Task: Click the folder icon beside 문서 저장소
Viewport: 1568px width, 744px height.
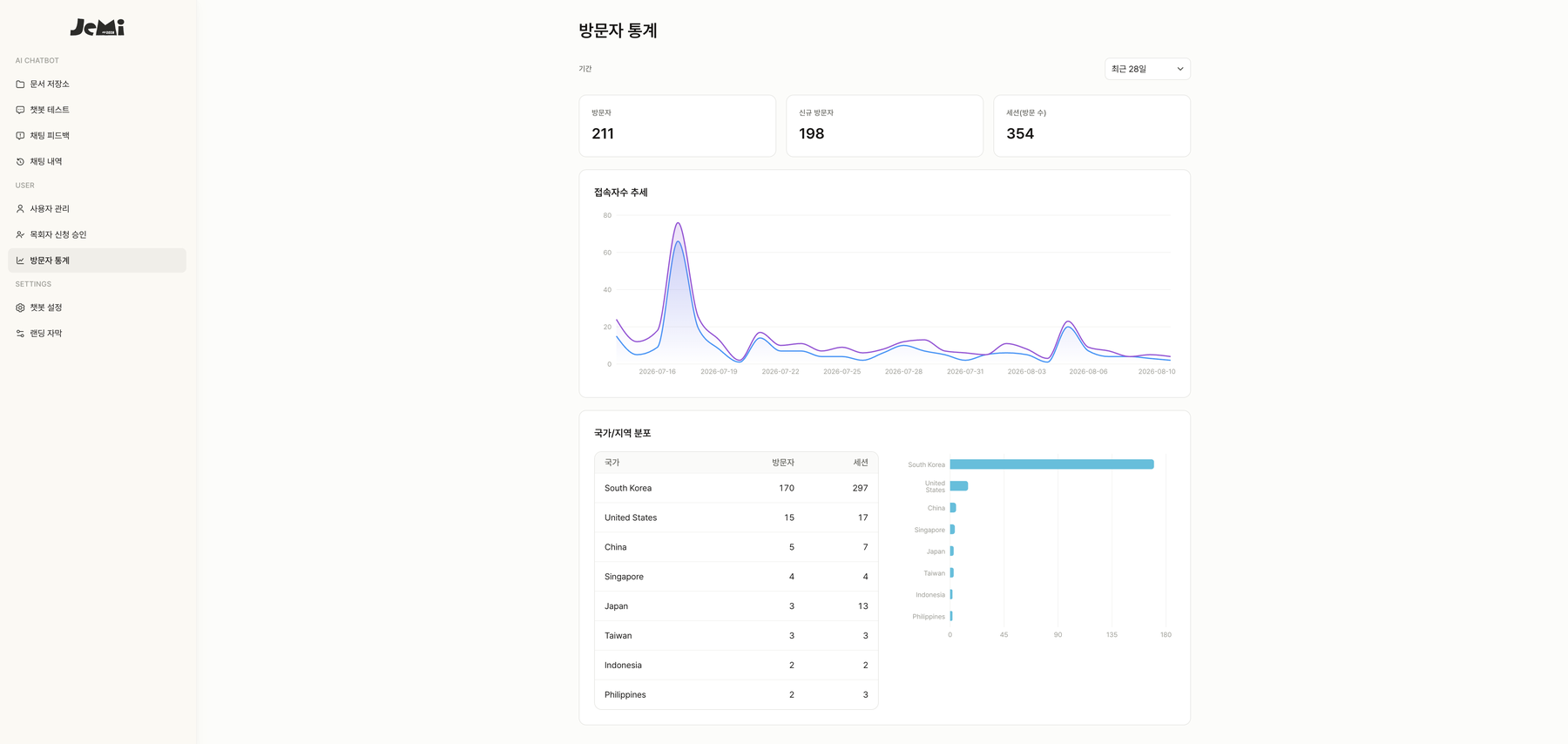Action: coord(20,85)
